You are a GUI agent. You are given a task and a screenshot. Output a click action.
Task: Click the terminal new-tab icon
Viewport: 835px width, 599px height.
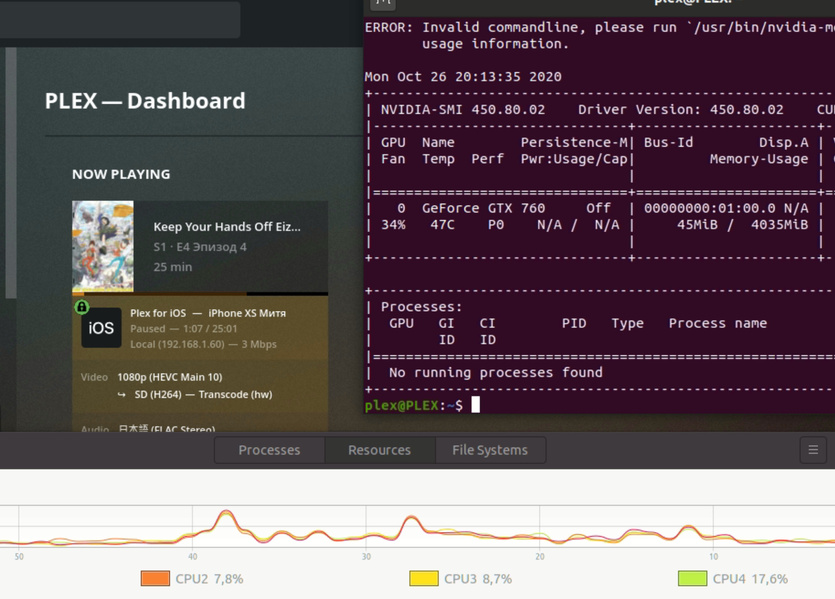pyautogui.click(x=383, y=3)
